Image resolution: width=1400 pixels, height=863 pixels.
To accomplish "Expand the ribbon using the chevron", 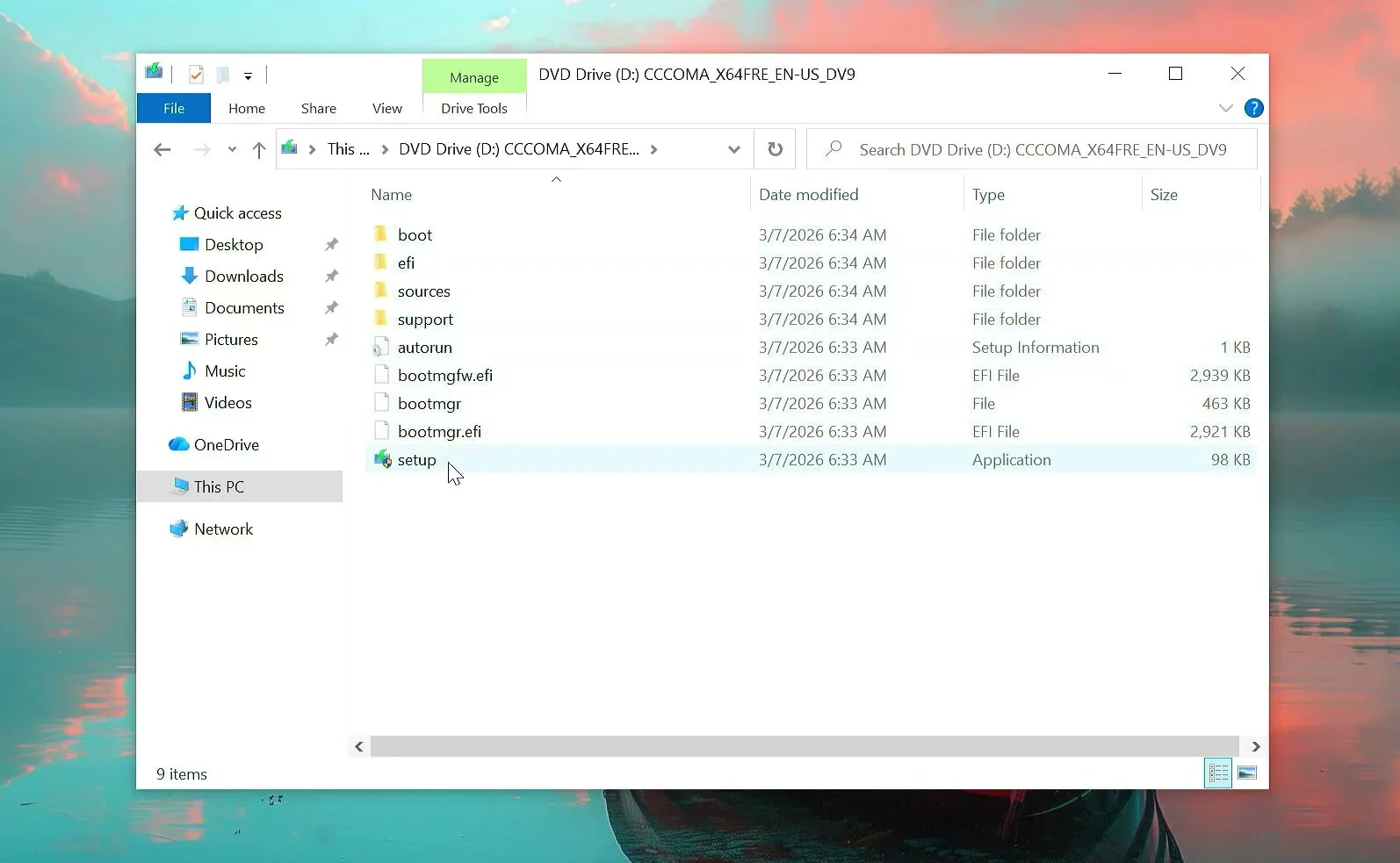I will (1226, 108).
